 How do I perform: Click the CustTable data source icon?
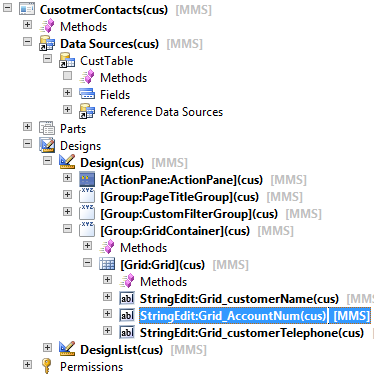pyautogui.click(x=67, y=60)
